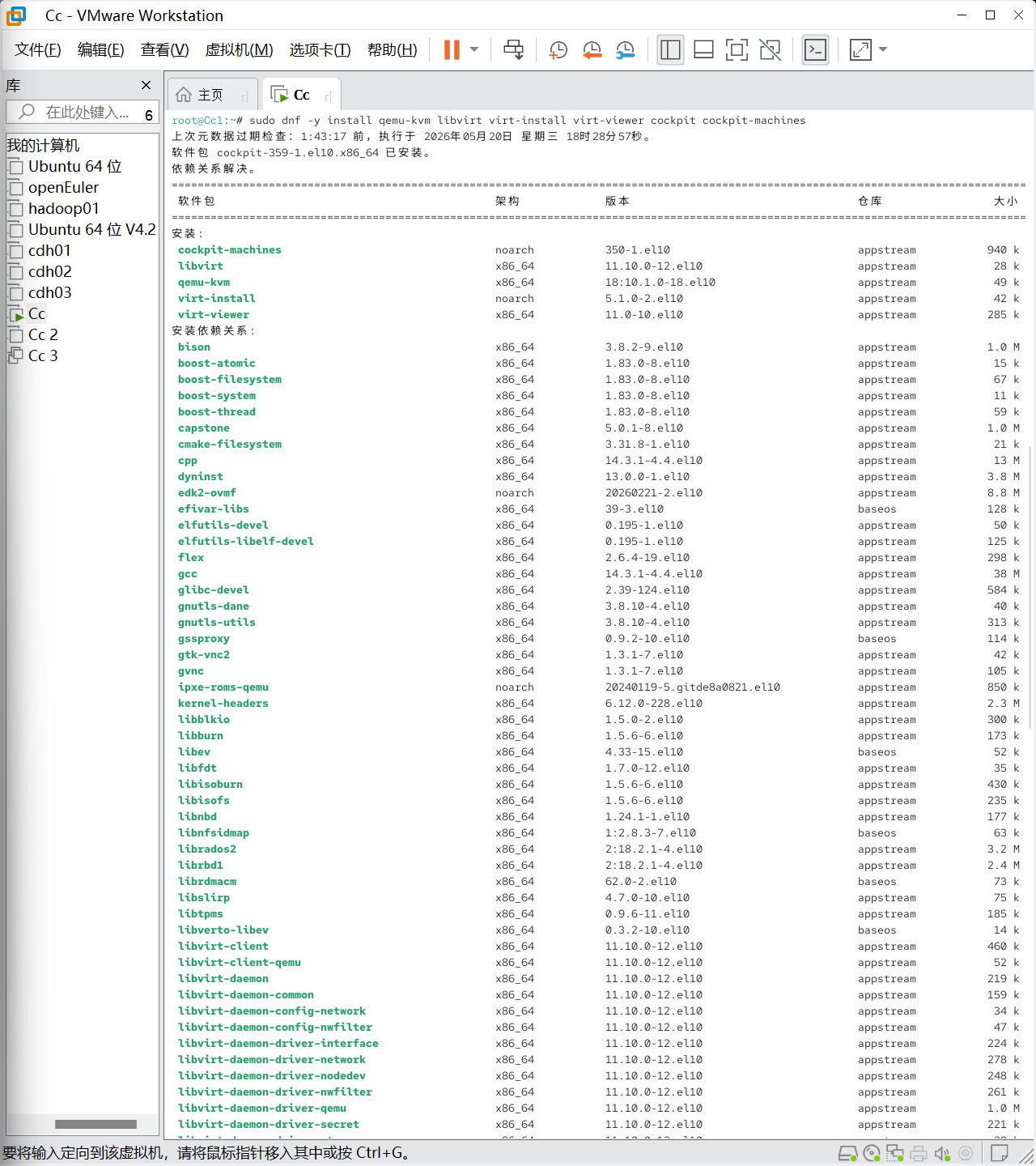Toggle the console view button
The height and width of the screenshot is (1166, 1036).
click(x=815, y=49)
